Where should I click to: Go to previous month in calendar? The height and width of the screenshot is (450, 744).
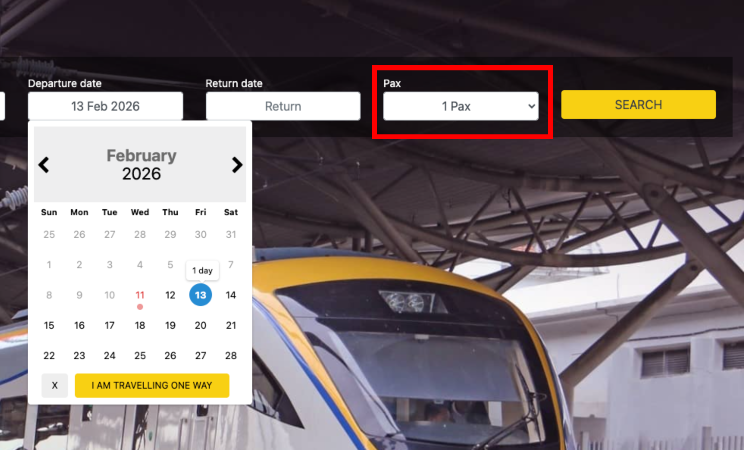point(44,165)
